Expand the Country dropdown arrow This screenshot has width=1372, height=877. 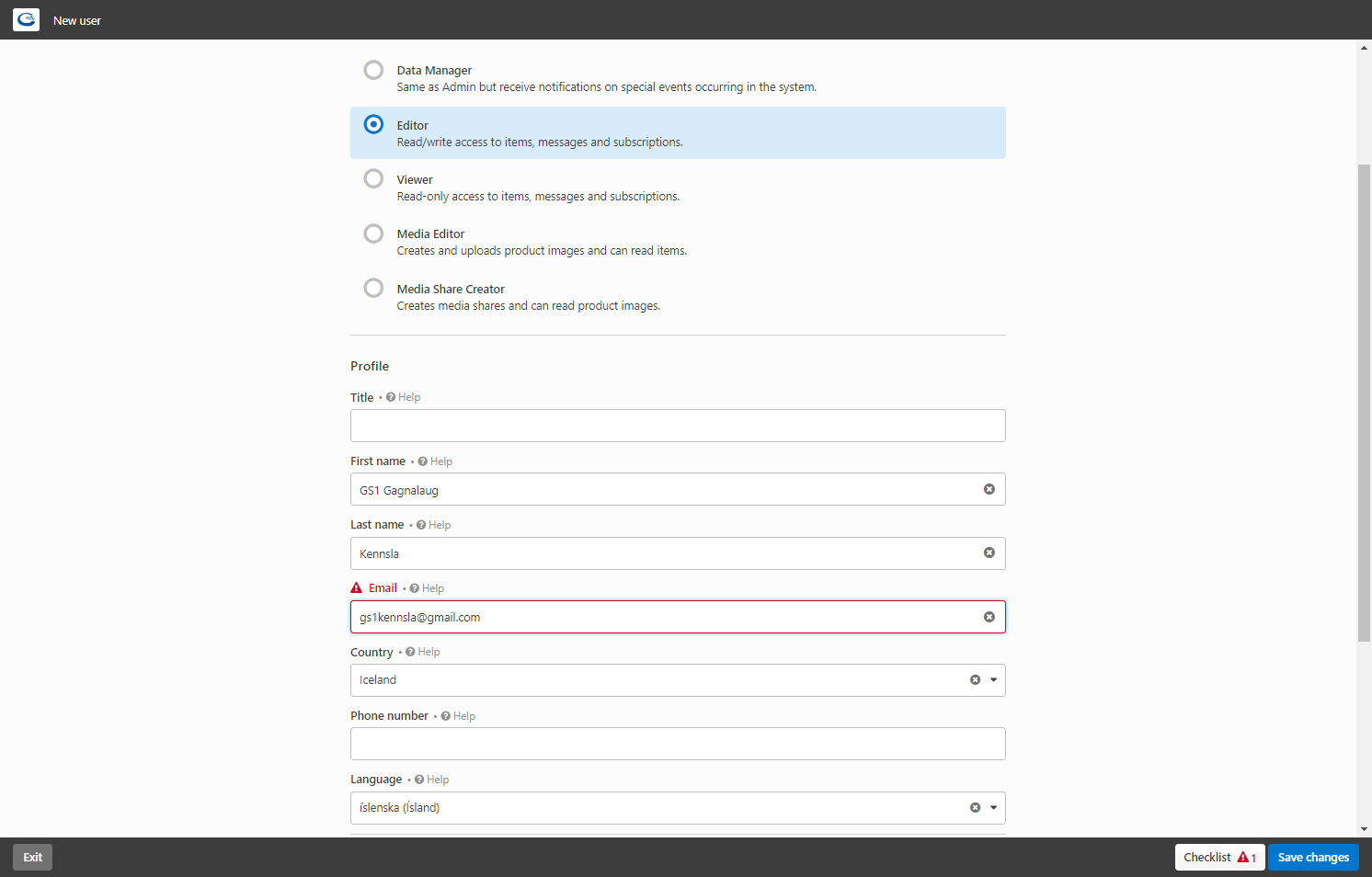tap(993, 680)
